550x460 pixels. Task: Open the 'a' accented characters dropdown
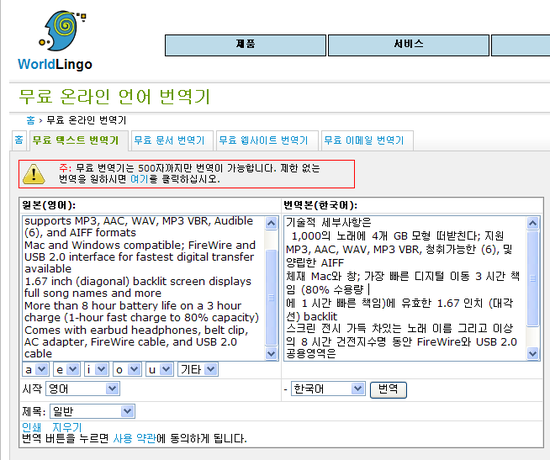pyautogui.click(x=36, y=369)
